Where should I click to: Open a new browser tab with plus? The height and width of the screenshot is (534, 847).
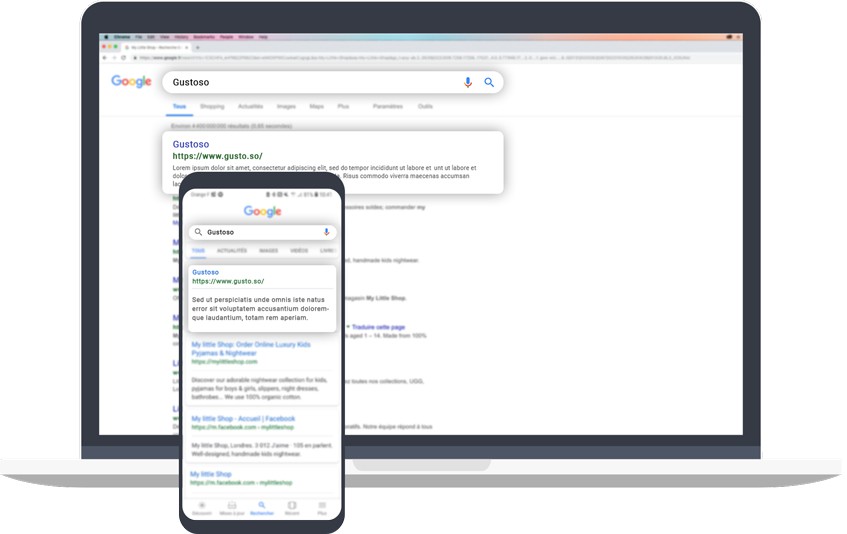coord(198,48)
